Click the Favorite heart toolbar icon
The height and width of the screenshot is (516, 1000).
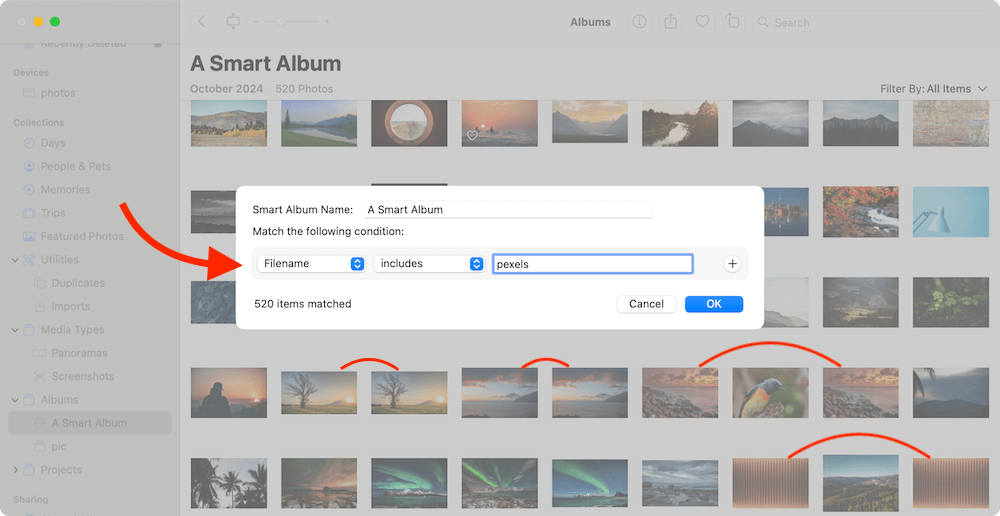(702, 22)
